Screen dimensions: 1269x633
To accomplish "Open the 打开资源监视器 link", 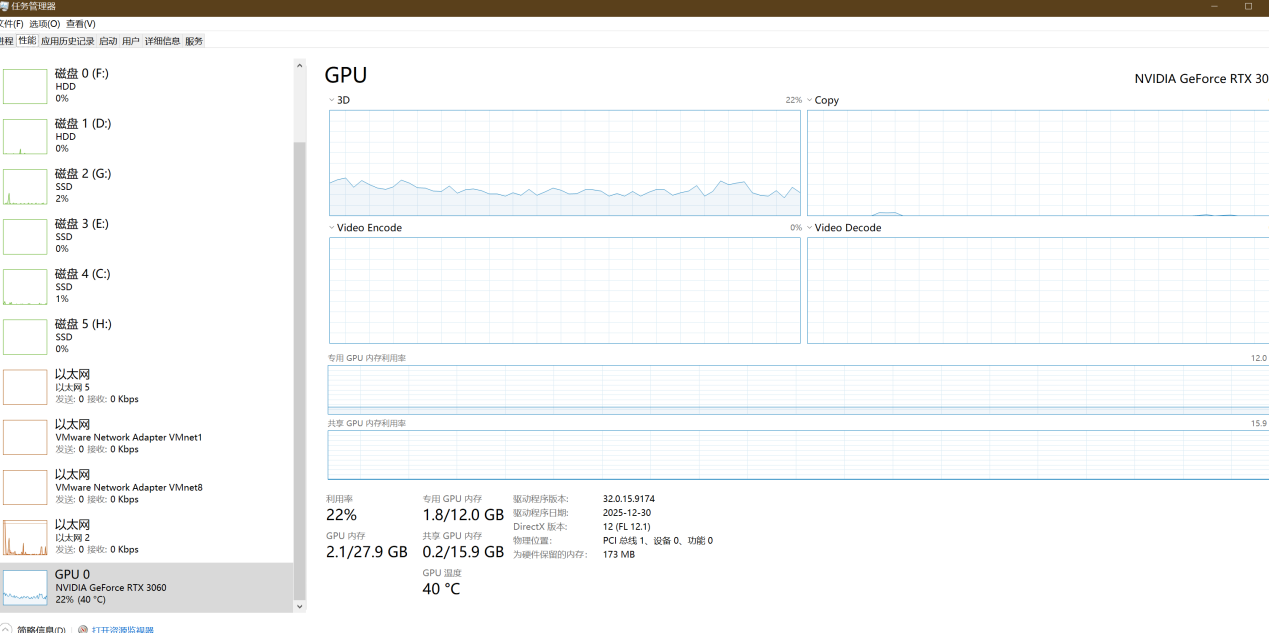I will click(x=122, y=629).
